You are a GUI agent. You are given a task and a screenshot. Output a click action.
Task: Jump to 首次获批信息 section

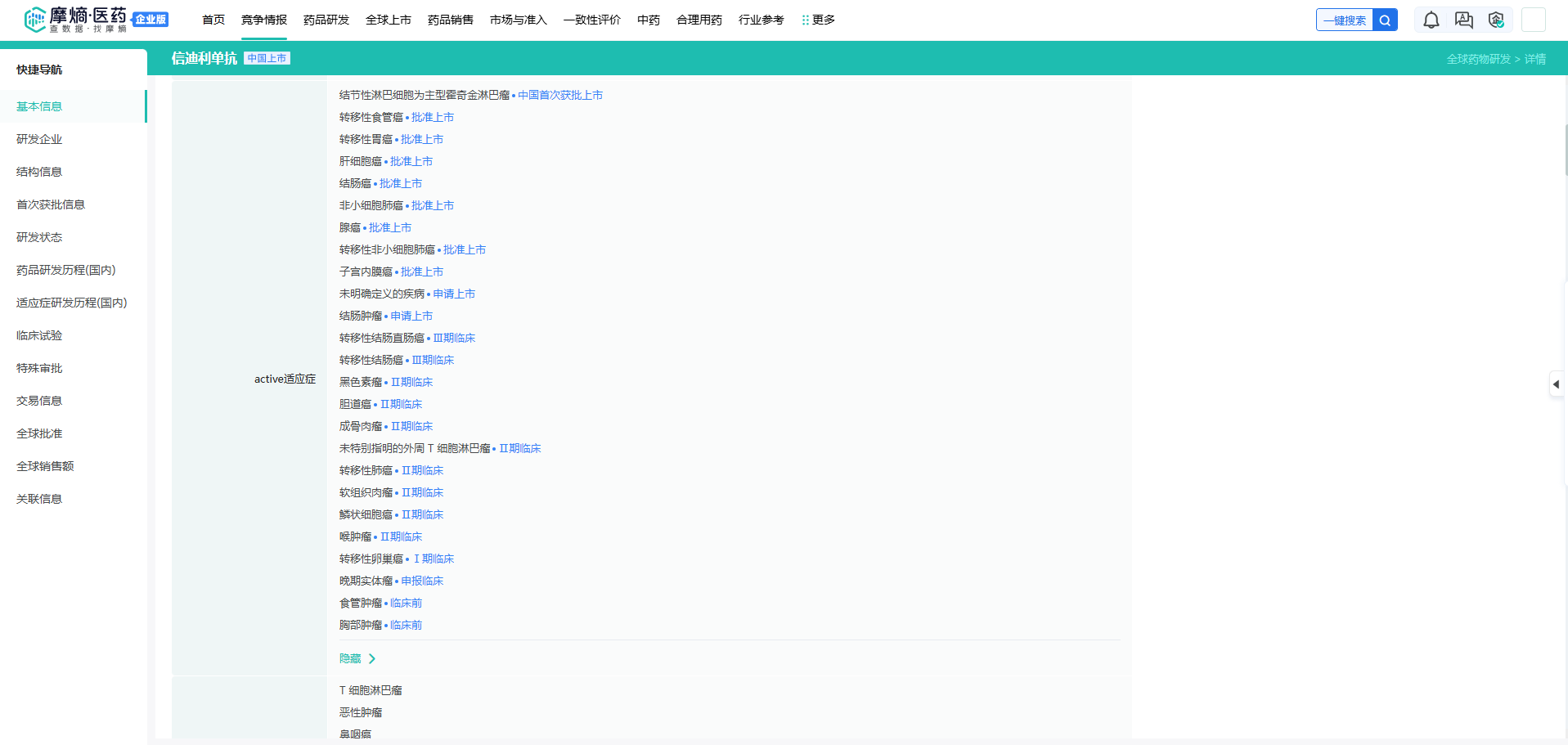(51, 204)
